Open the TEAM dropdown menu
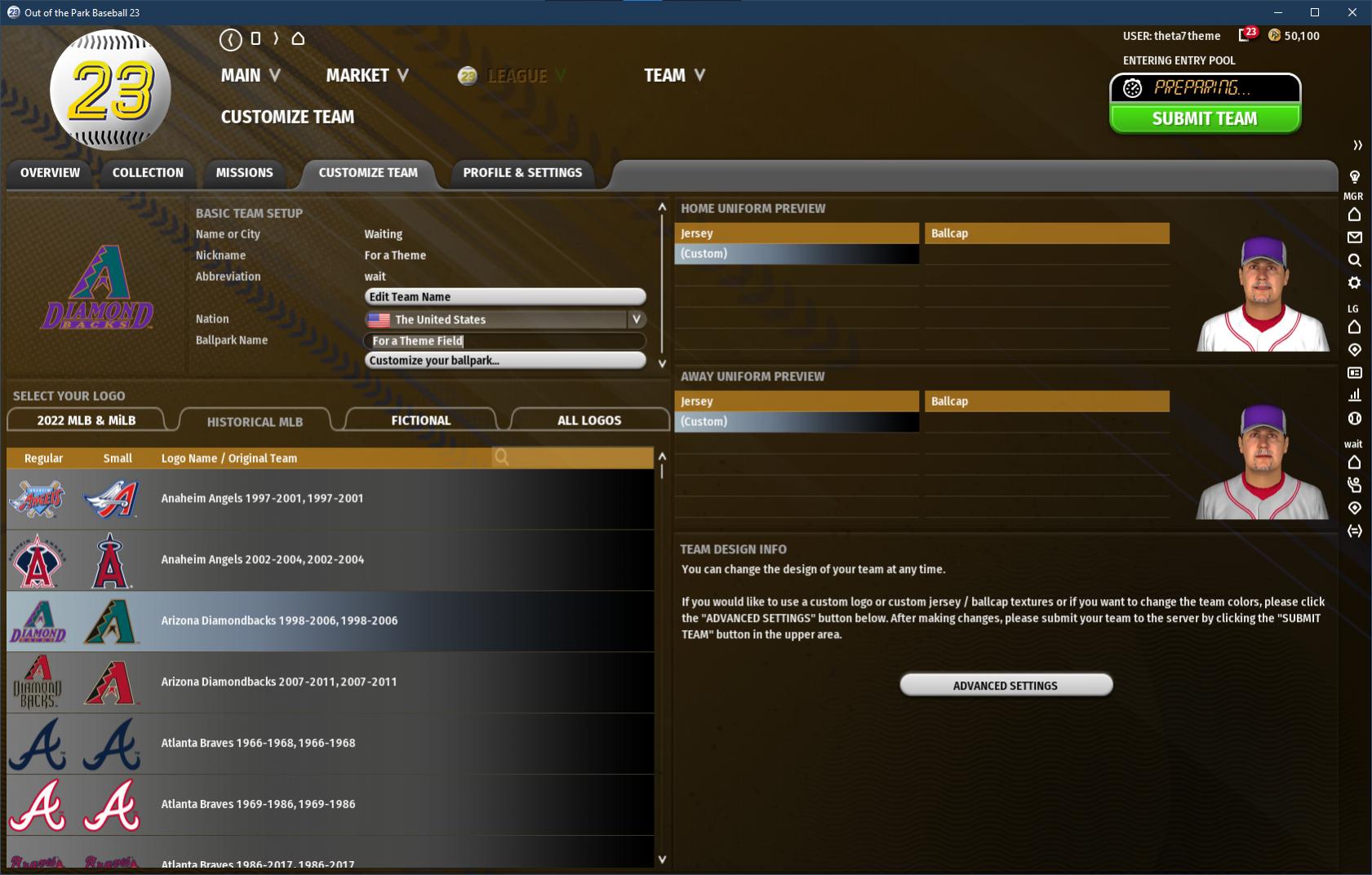 674,75
